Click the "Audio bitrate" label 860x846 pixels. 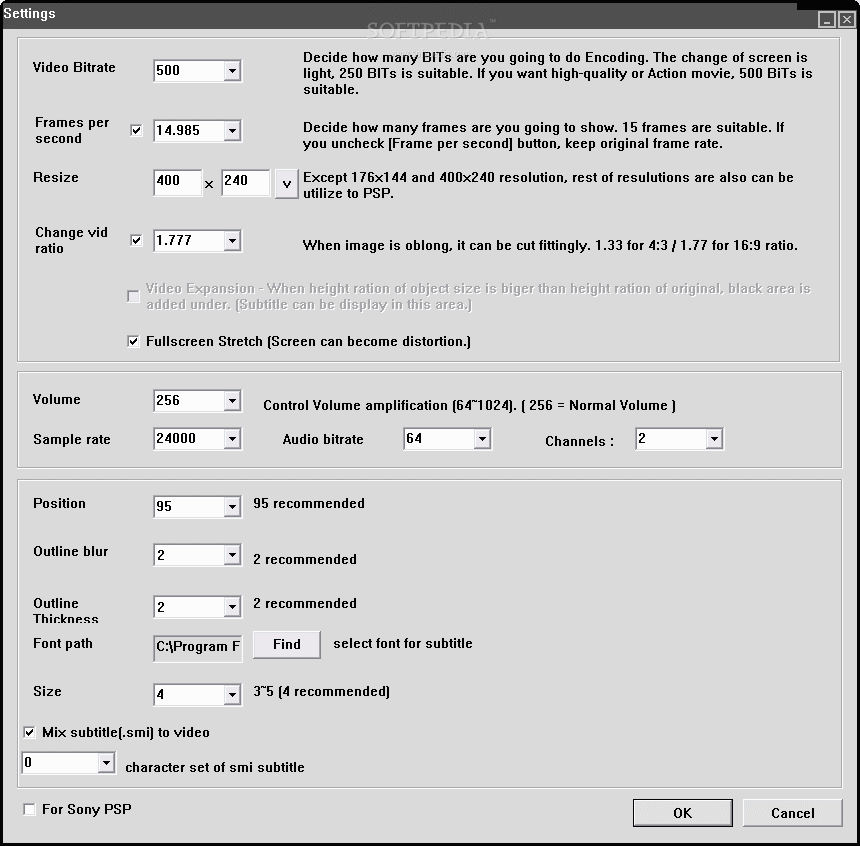(323, 439)
